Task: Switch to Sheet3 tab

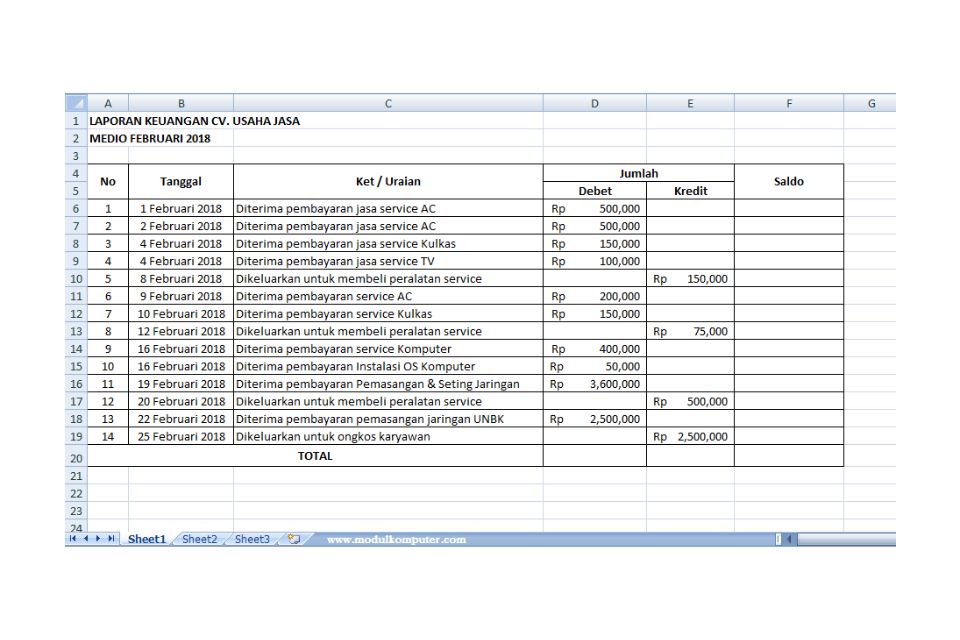Action: [252, 539]
